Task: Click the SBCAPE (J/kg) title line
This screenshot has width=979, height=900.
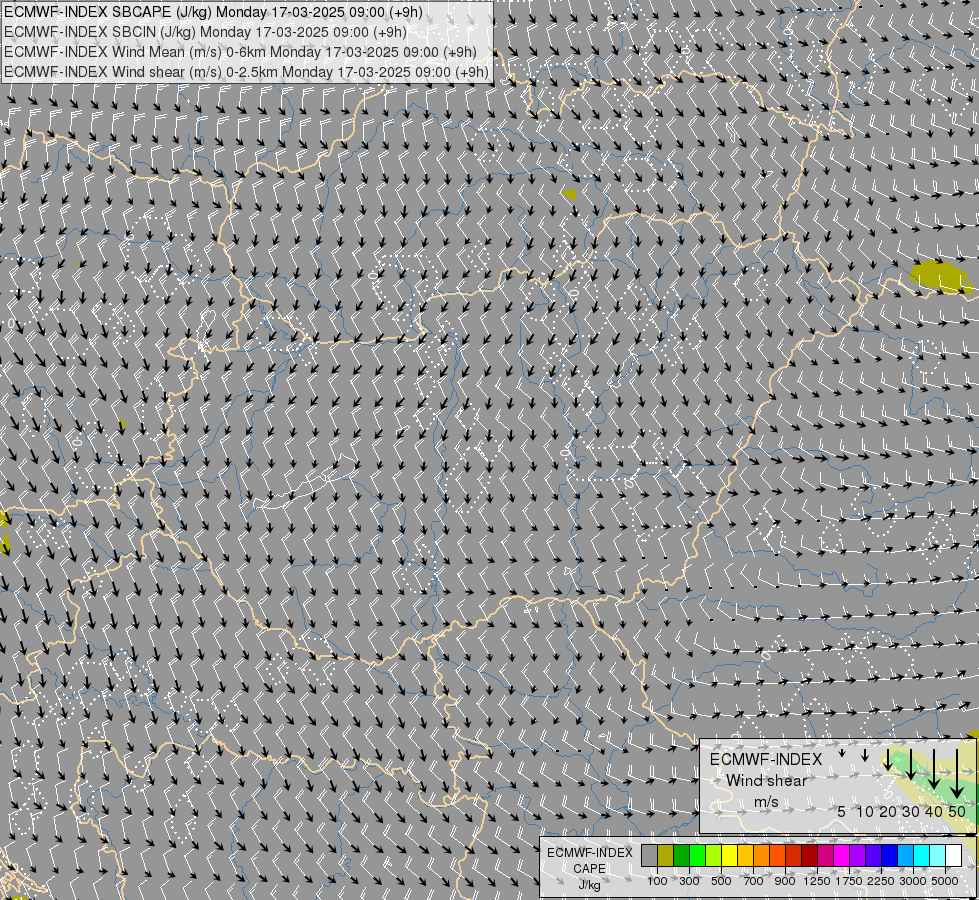Action: click(213, 12)
